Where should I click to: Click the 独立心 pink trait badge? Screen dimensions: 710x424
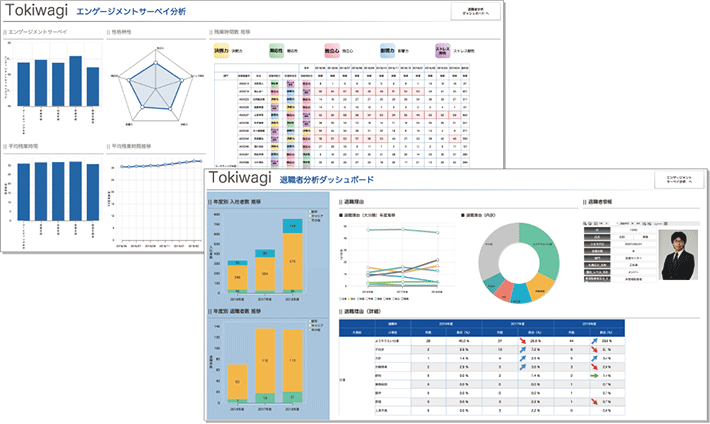[333, 47]
